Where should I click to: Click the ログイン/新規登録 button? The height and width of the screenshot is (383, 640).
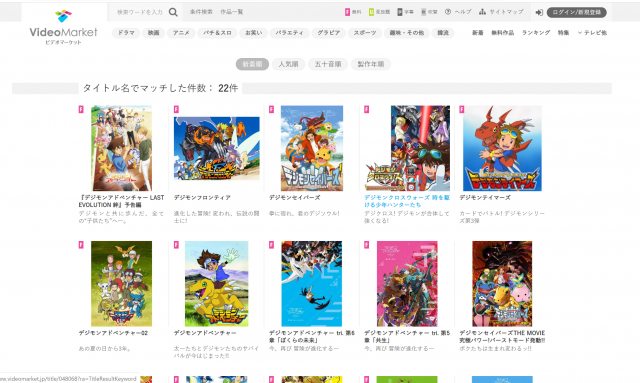576,12
